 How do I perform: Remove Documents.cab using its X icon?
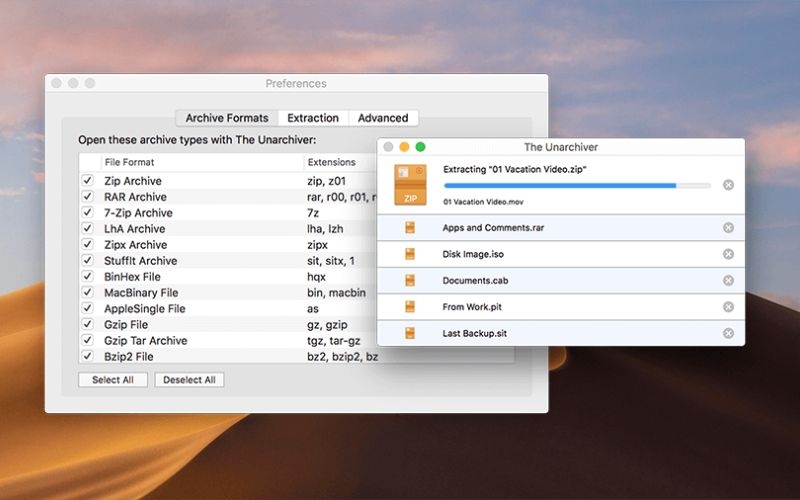[729, 281]
